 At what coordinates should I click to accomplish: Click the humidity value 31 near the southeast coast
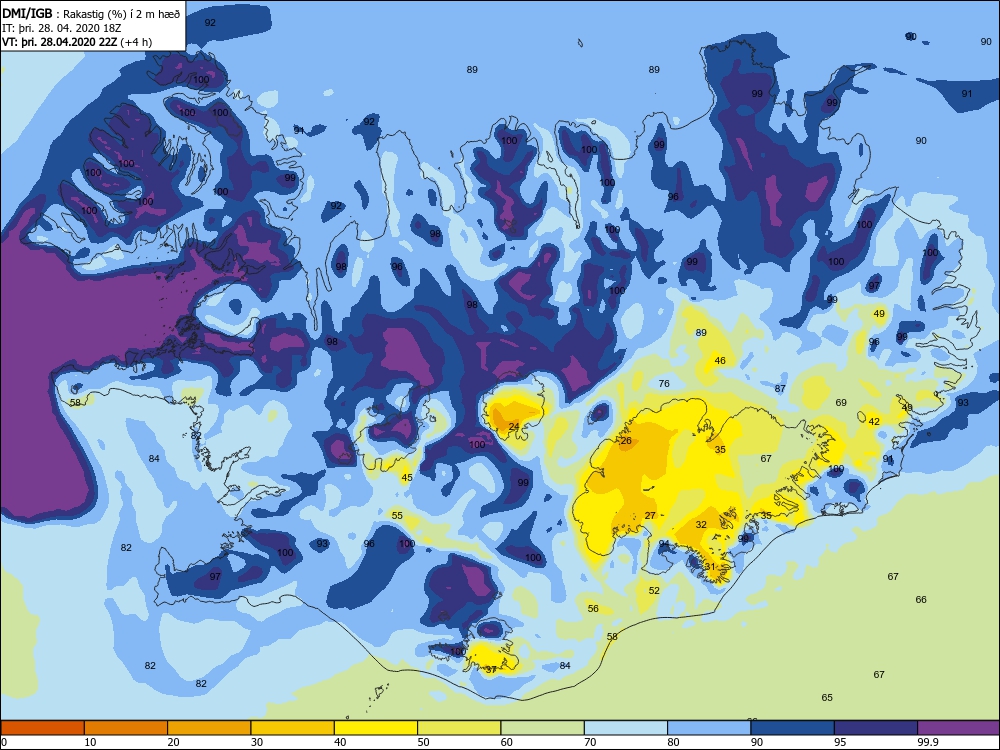710,566
